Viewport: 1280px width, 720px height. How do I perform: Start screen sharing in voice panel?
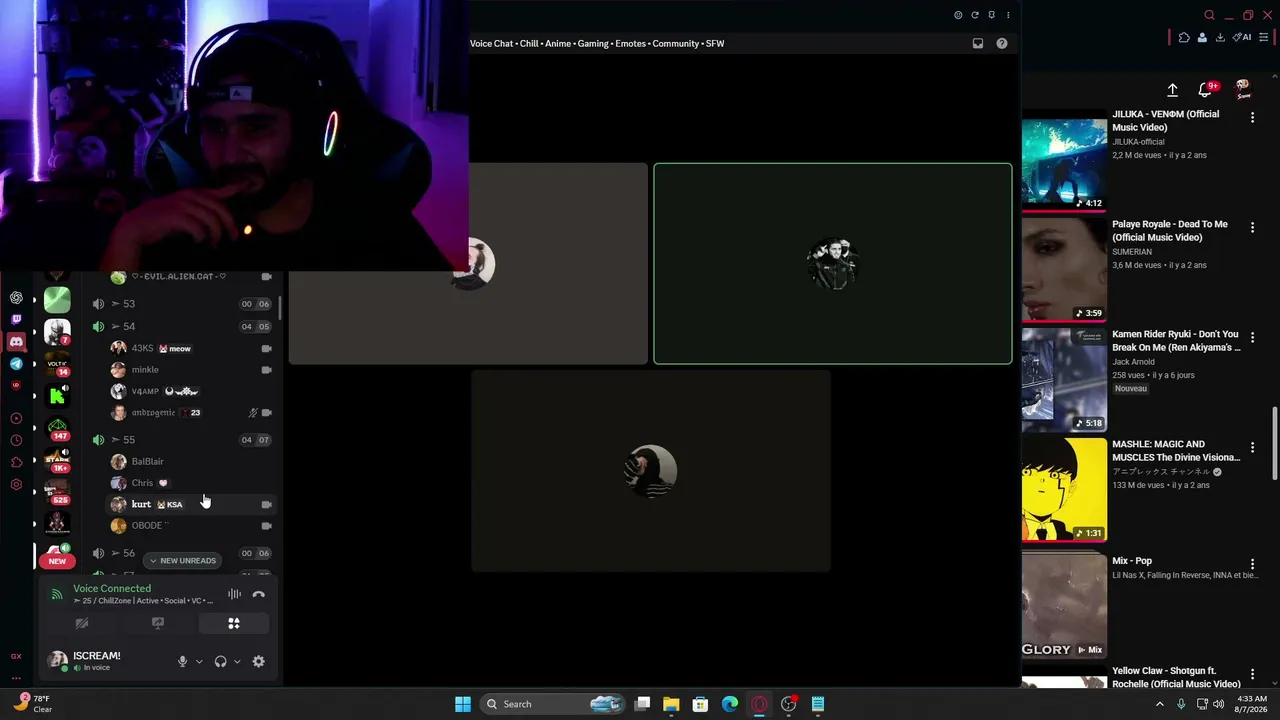158,623
